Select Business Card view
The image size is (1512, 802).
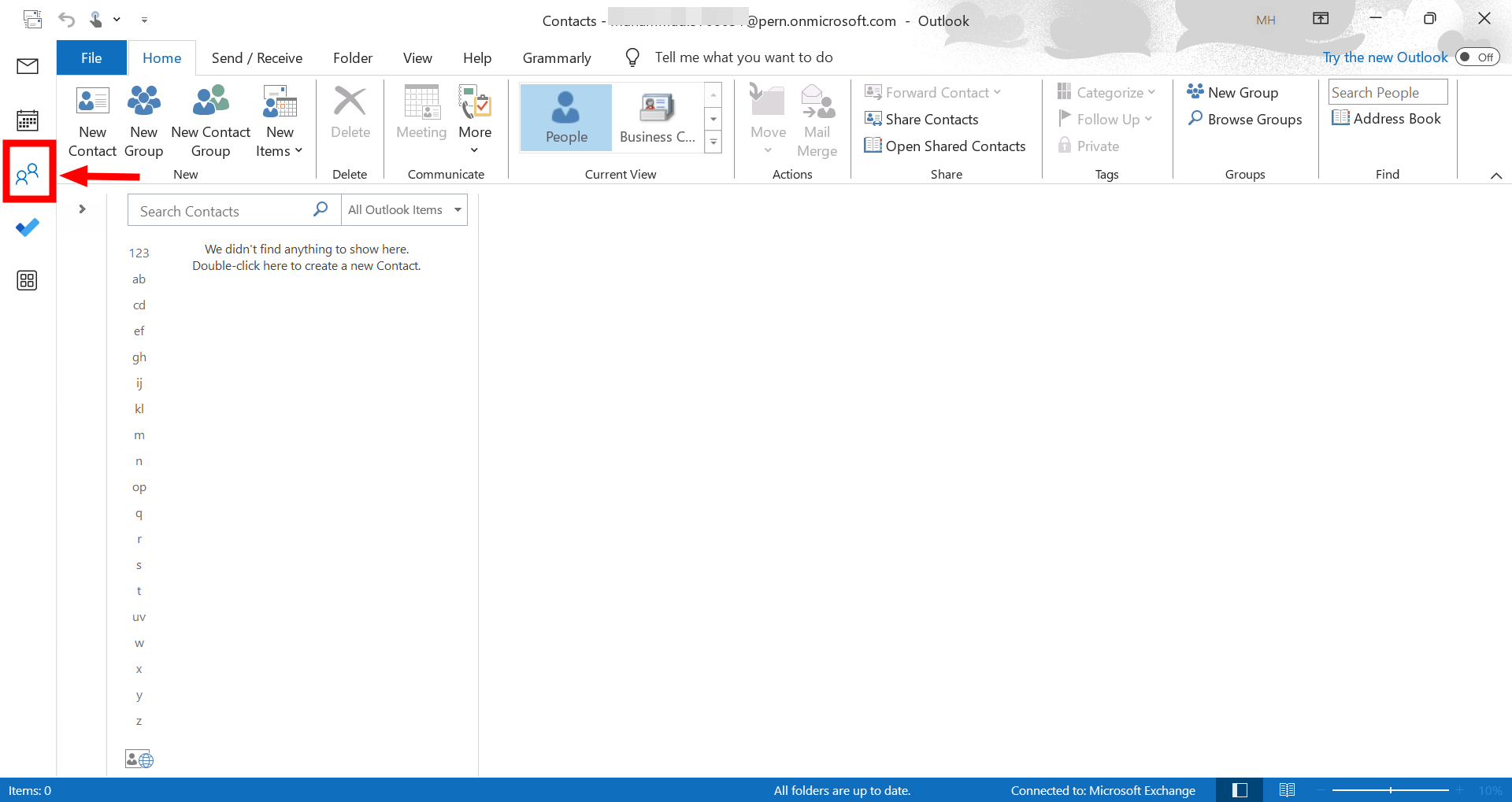(657, 118)
